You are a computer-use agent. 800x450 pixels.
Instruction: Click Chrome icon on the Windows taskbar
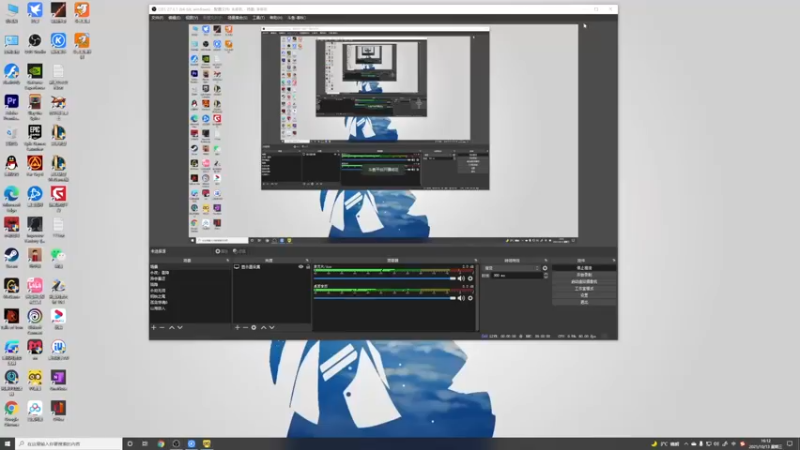161,444
